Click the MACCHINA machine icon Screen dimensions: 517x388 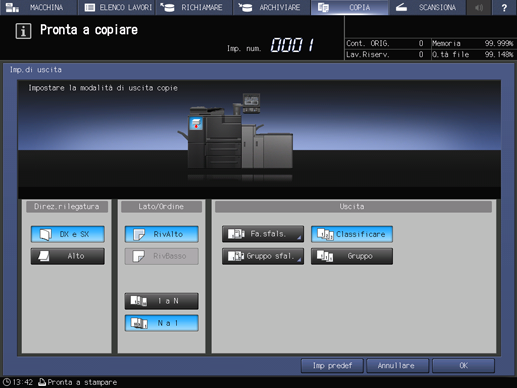[x=12, y=7]
